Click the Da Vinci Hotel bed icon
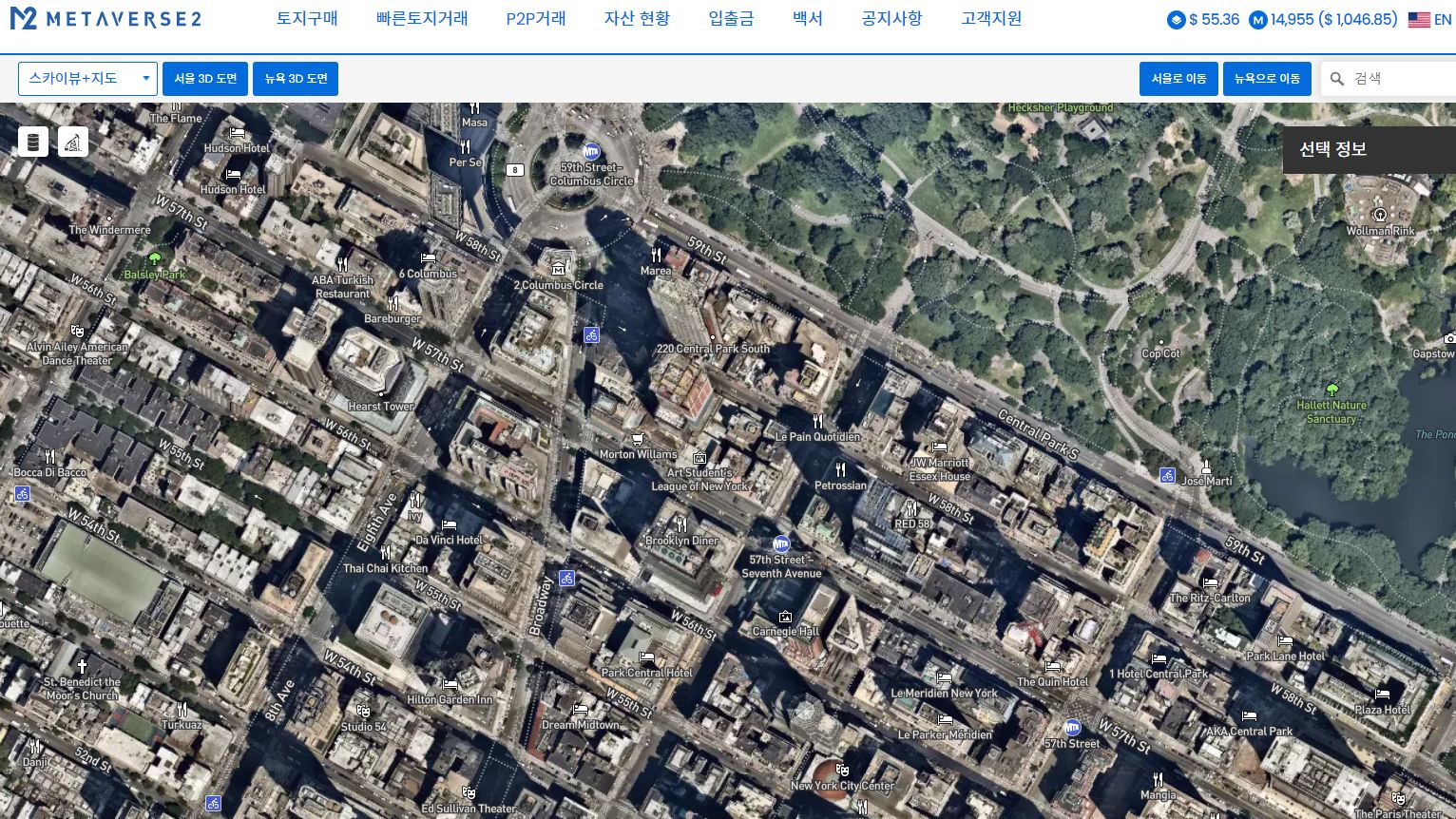Image resolution: width=1456 pixels, height=819 pixels. point(450,524)
